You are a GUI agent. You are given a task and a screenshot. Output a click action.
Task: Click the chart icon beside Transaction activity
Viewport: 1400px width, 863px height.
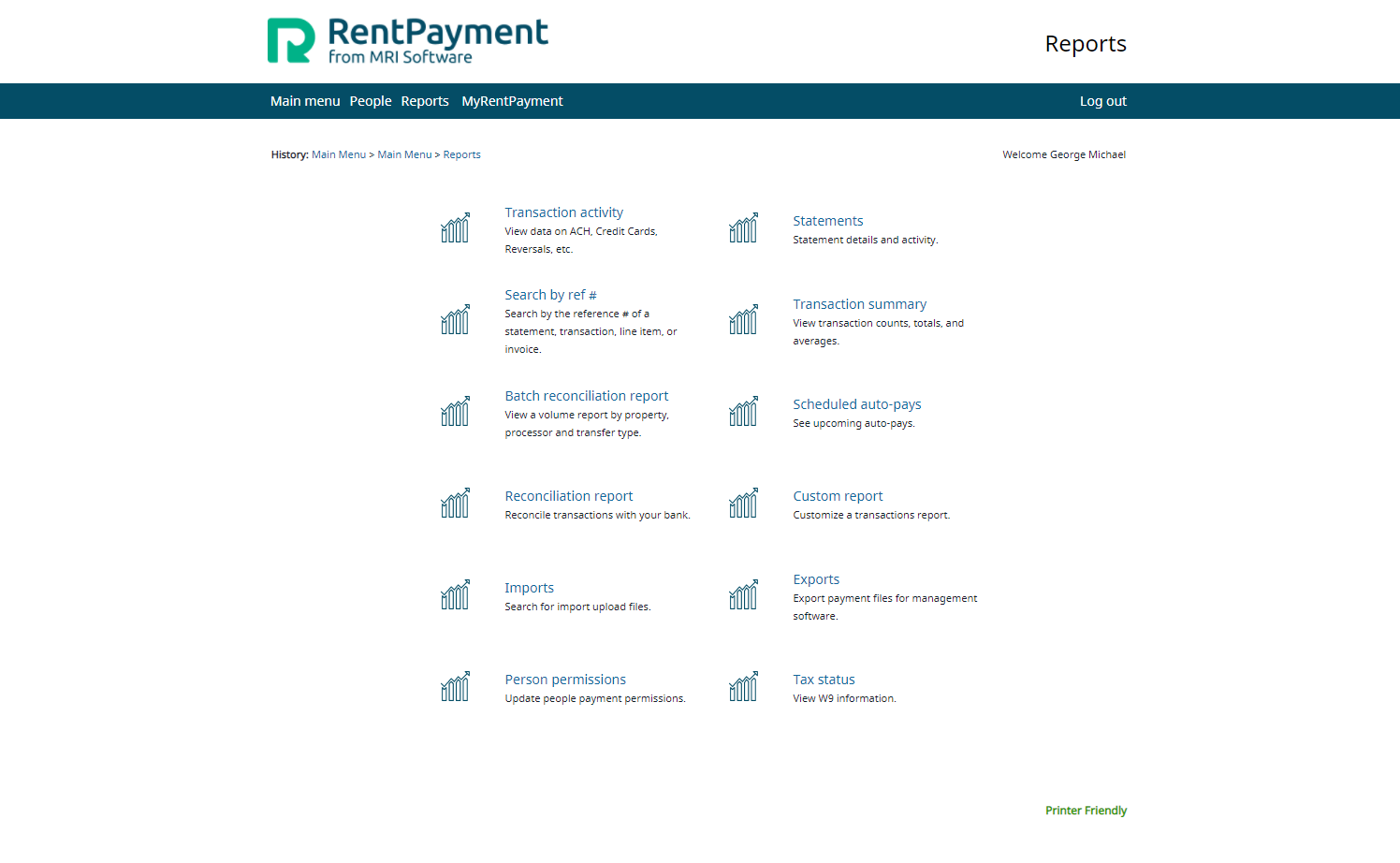click(455, 227)
